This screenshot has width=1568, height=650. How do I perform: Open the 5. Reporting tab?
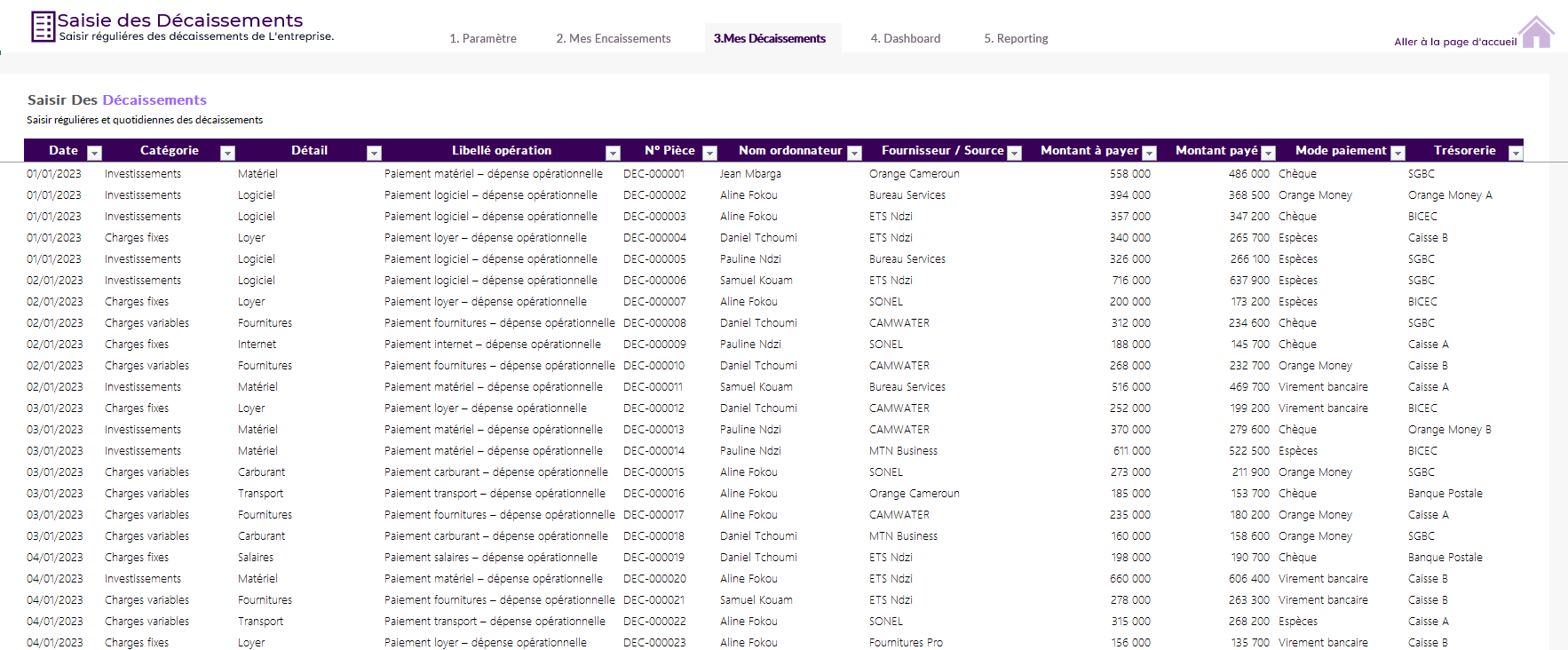1016,38
